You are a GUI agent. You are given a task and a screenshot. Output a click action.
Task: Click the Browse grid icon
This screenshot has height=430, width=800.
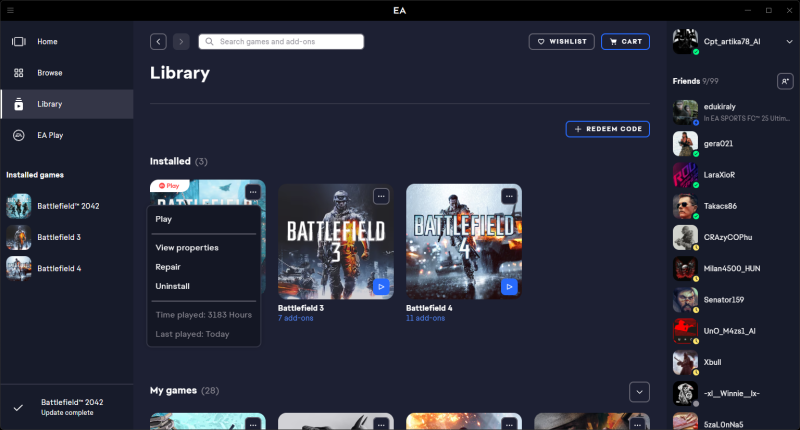[19, 73]
